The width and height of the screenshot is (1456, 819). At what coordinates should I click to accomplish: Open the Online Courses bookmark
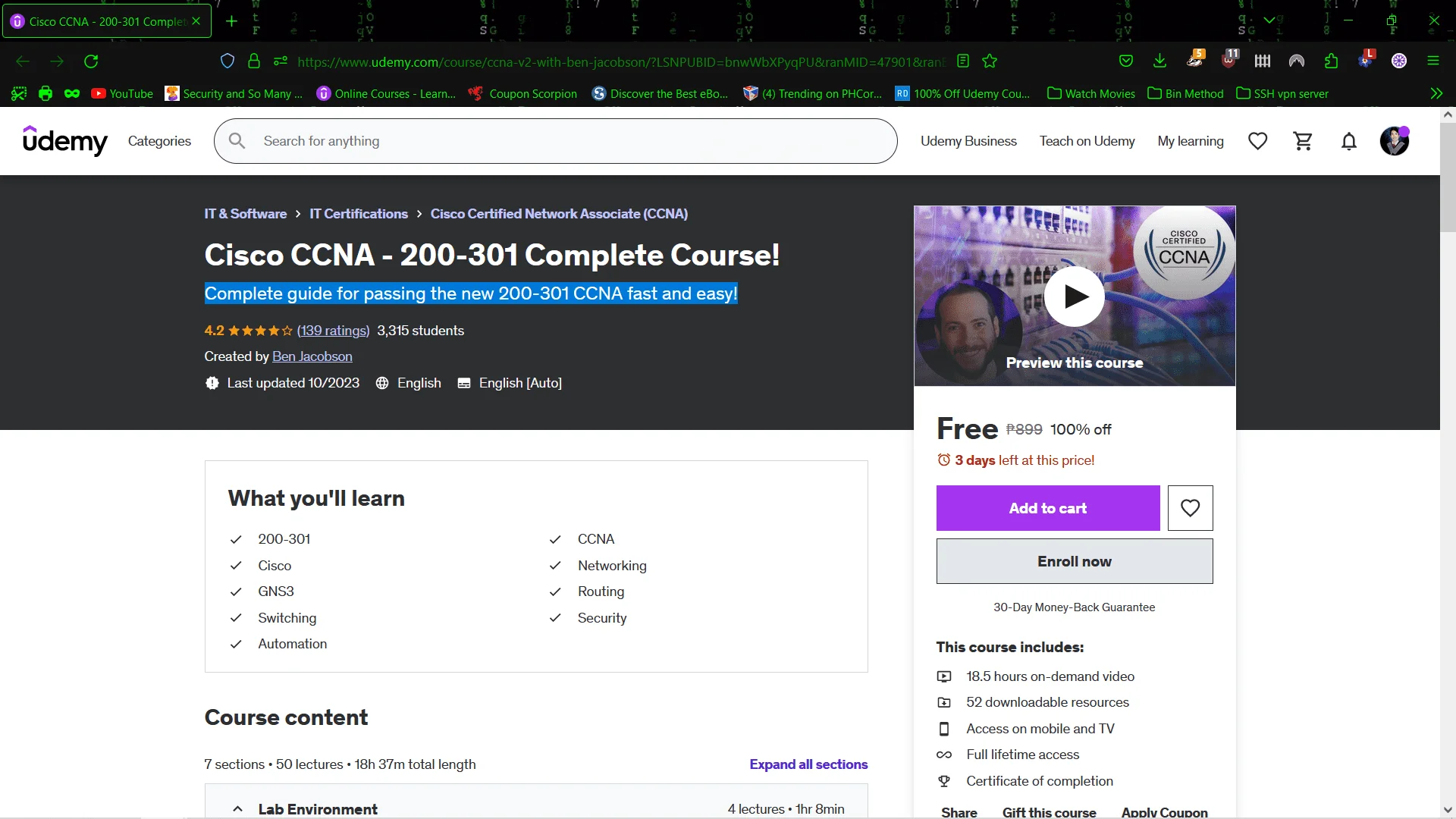(x=386, y=93)
